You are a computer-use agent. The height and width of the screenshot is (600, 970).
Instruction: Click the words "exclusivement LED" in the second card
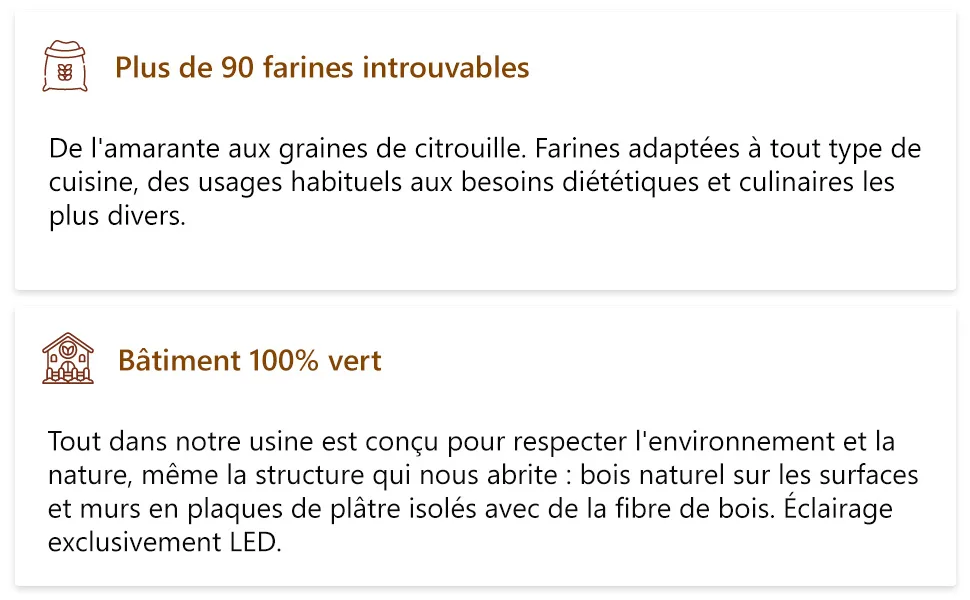click(x=163, y=542)
